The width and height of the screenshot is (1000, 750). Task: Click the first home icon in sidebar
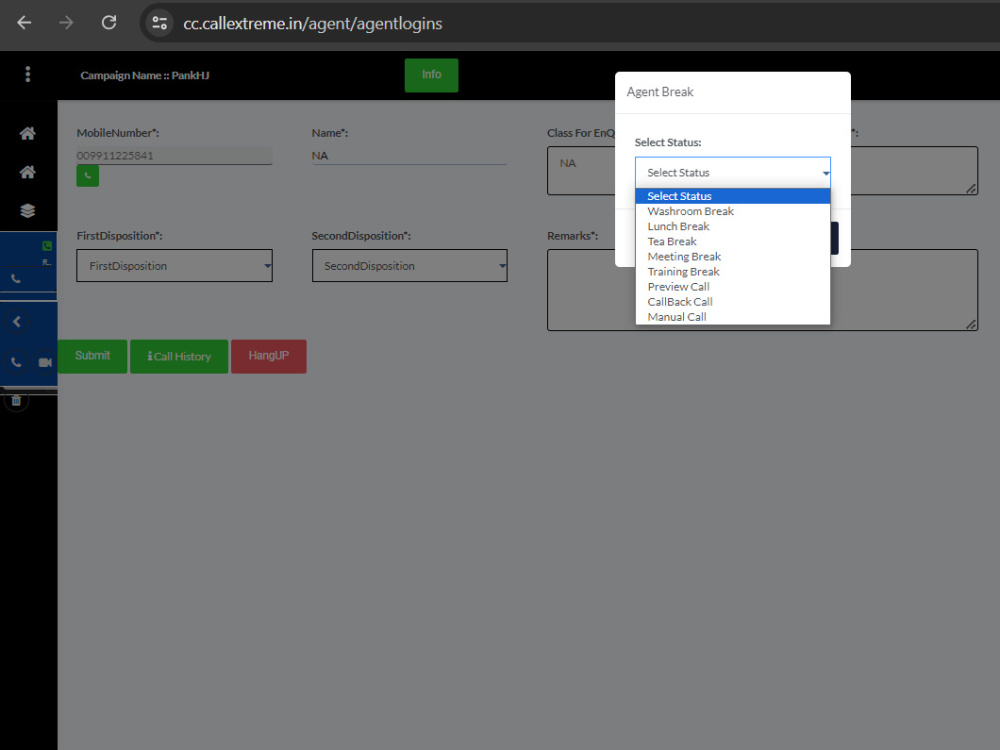point(27,133)
